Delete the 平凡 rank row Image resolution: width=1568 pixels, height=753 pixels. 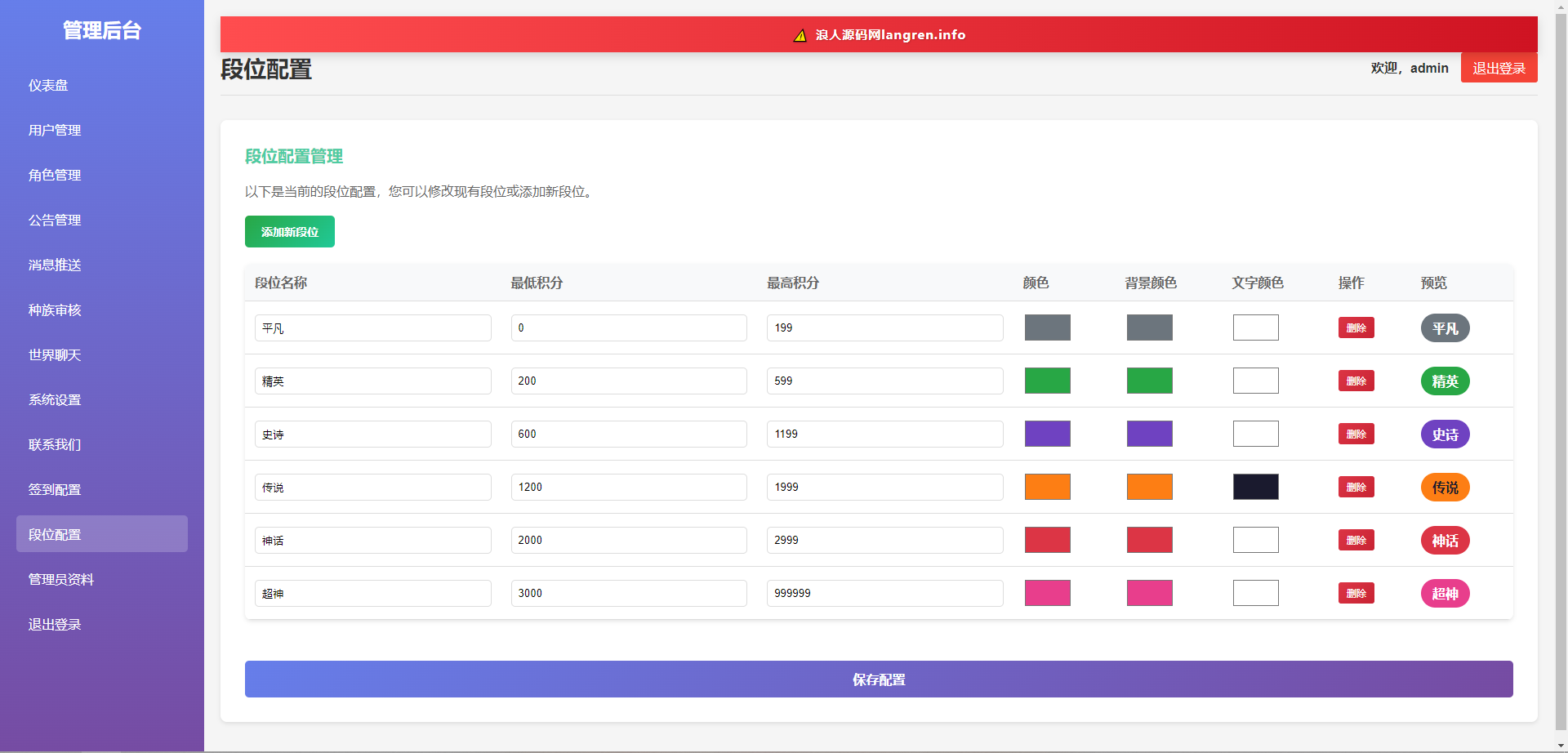coord(1356,328)
